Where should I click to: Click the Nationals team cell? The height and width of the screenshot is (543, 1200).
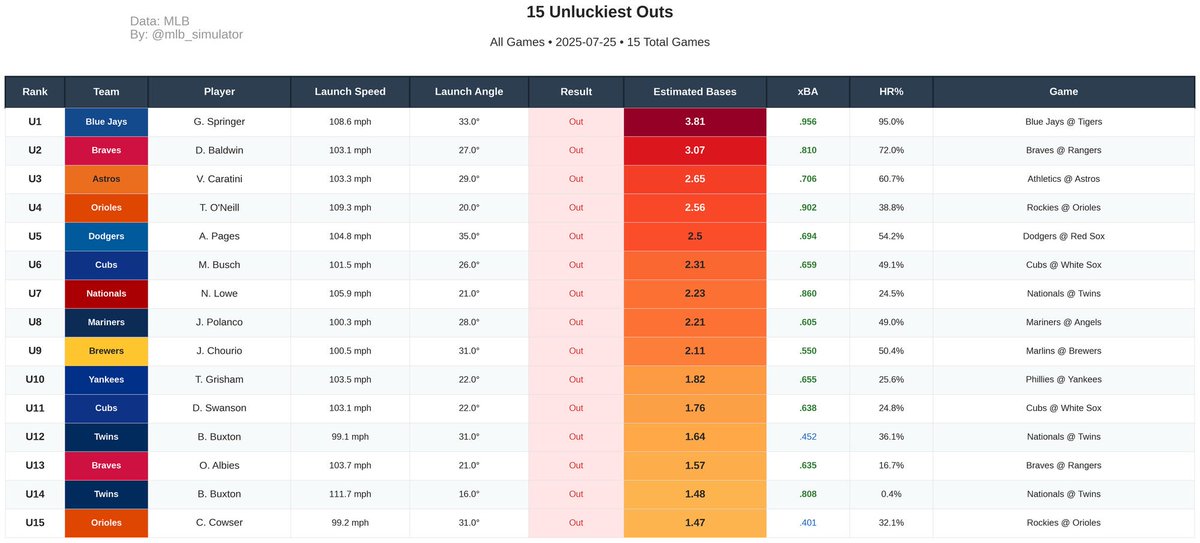pos(106,294)
